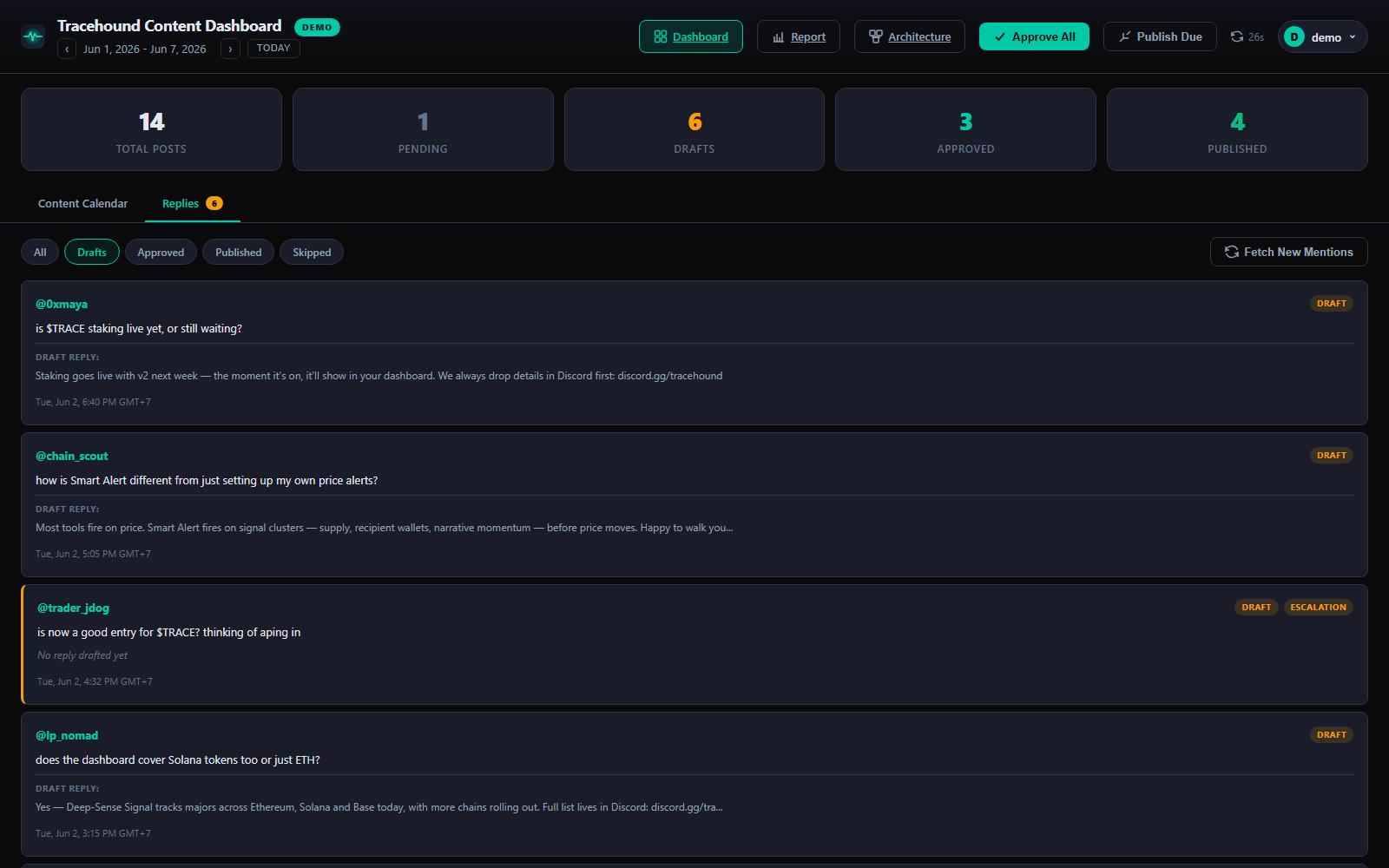Click the DEMO badge beside title
This screenshot has width=1389, height=868.
coord(317,27)
